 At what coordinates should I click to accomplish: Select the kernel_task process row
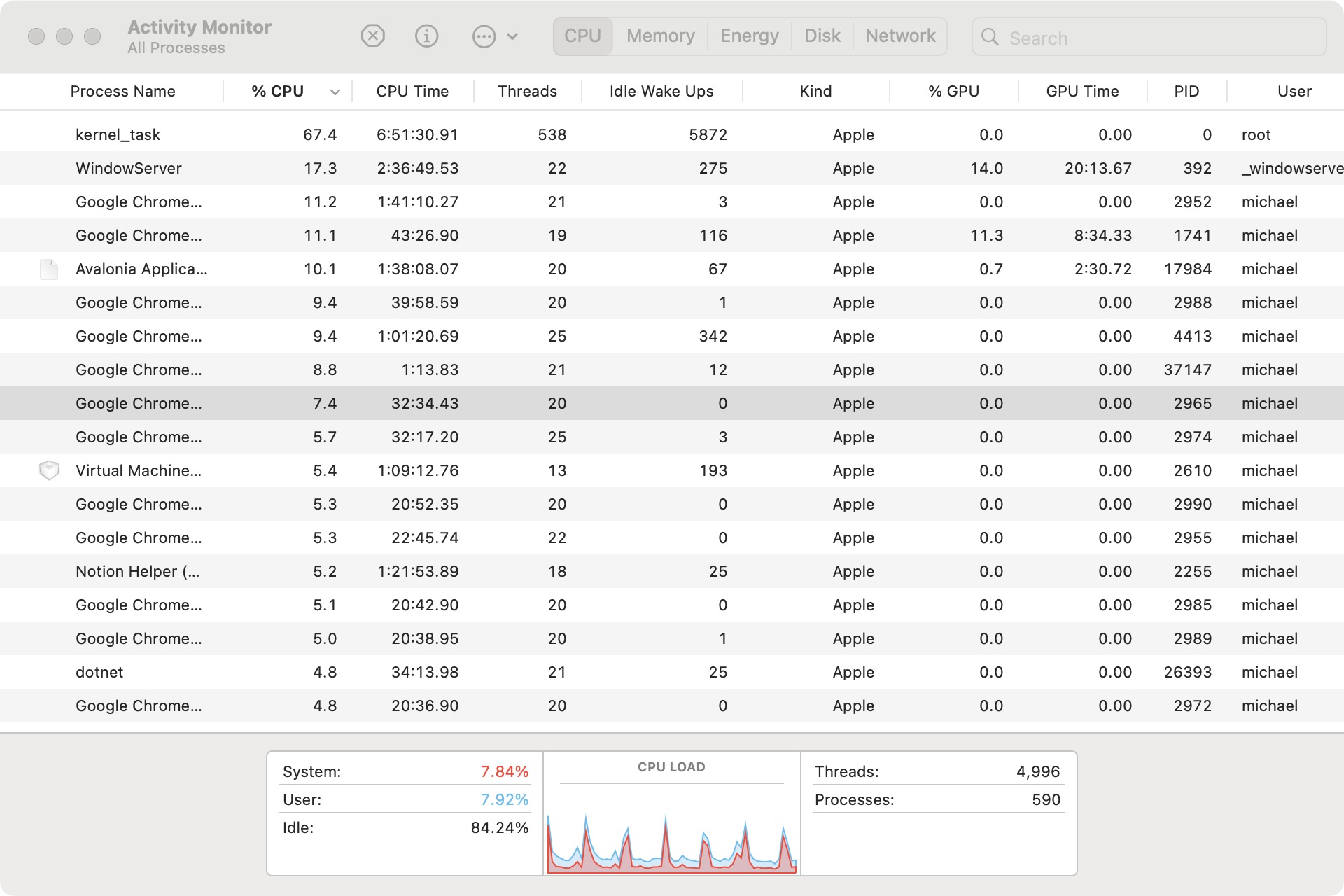[x=118, y=134]
